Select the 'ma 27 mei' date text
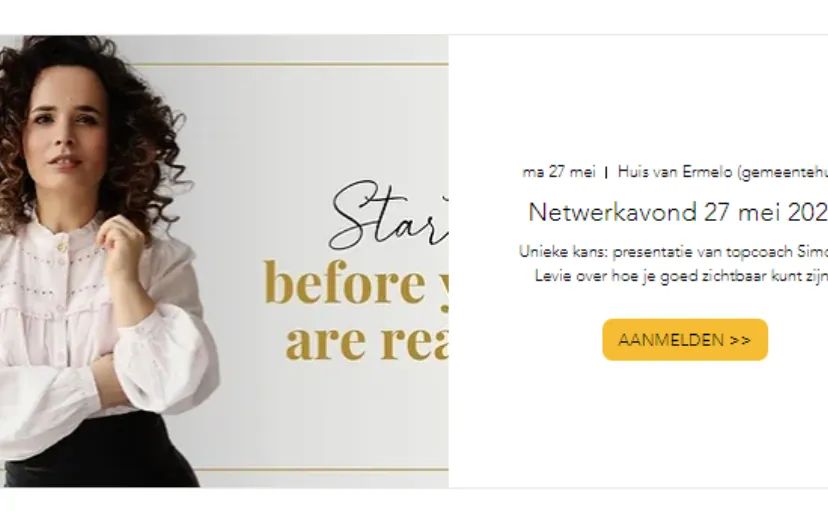Screen dimensions: 828x518 point(559,172)
